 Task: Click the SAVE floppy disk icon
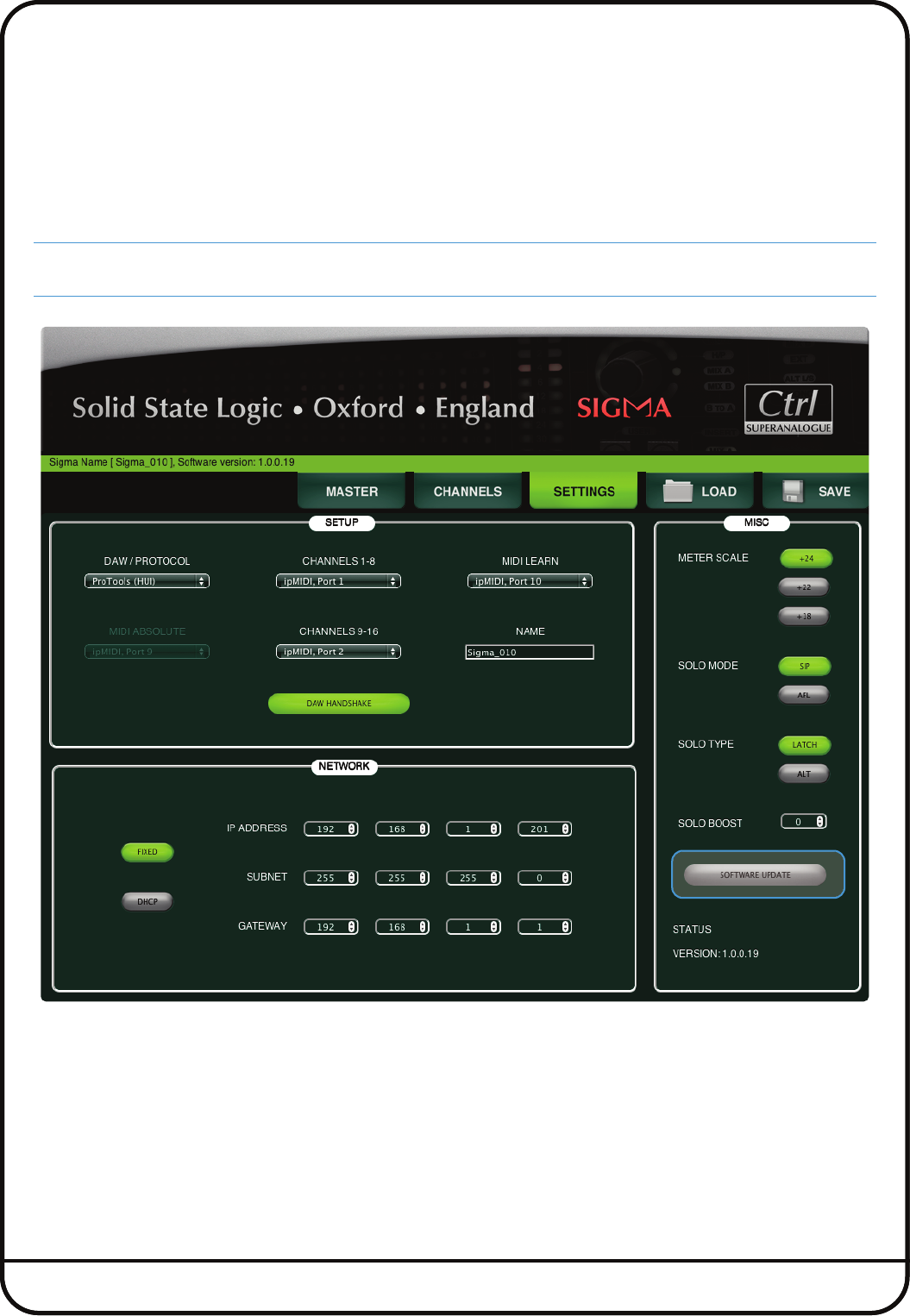pyautogui.click(x=793, y=491)
